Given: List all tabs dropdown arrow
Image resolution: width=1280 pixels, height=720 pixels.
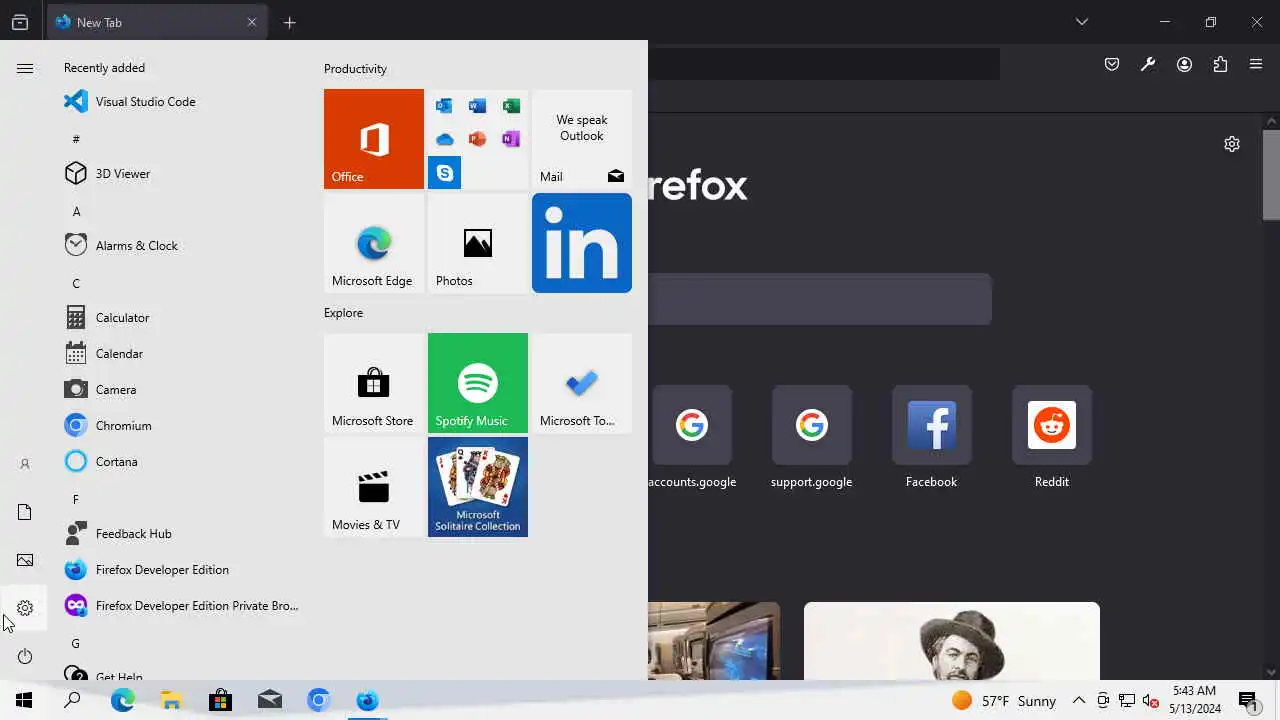Looking at the screenshot, I should pyautogui.click(x=1082, y=22).
